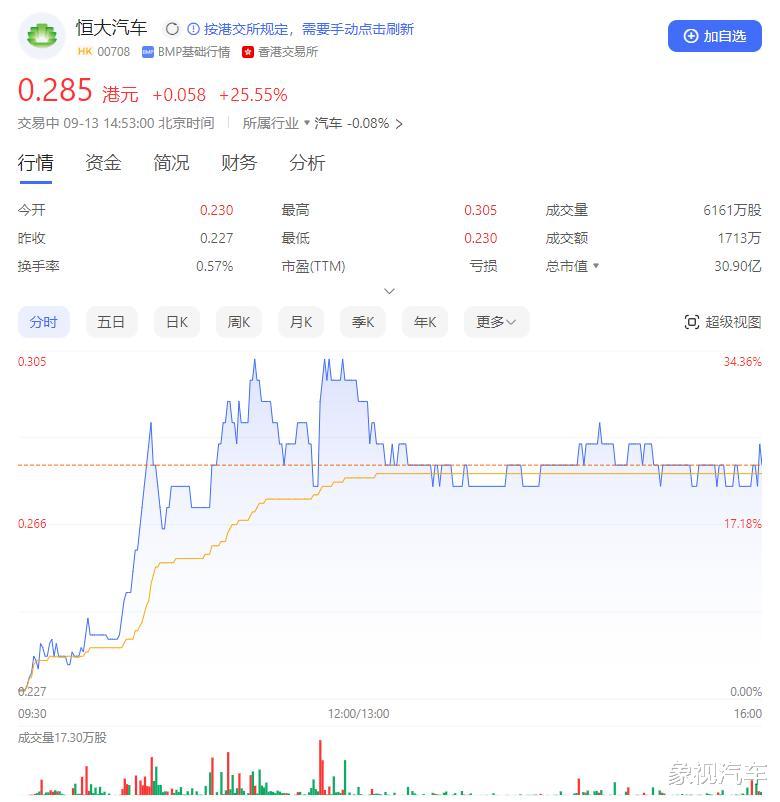Click the refresh circle icon beside 恒大汽车
Screen dimensions: 780x802
[x=172, y=29]
